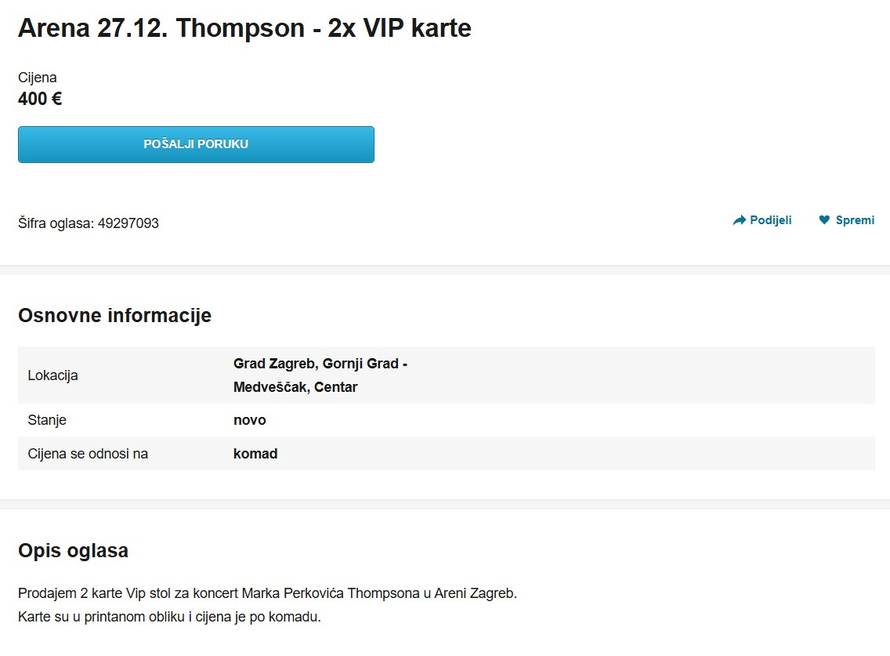Click the condition value novo

(x=249, y=420)
